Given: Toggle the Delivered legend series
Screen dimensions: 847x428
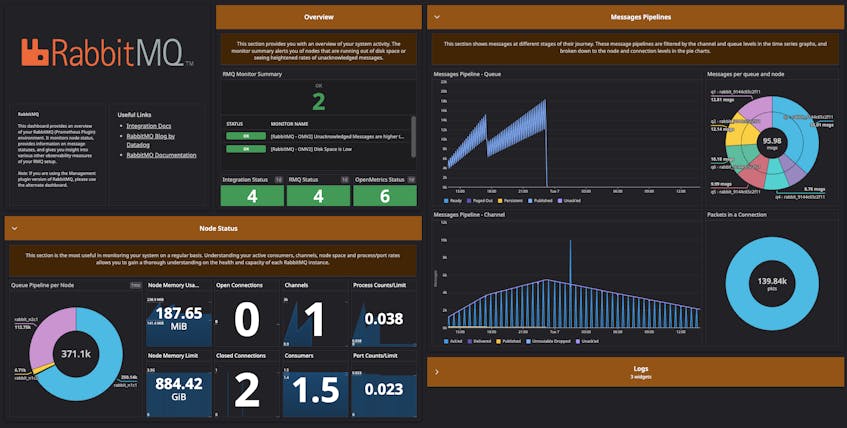Looking at the screenshot, I should click(x=480, y=342).
